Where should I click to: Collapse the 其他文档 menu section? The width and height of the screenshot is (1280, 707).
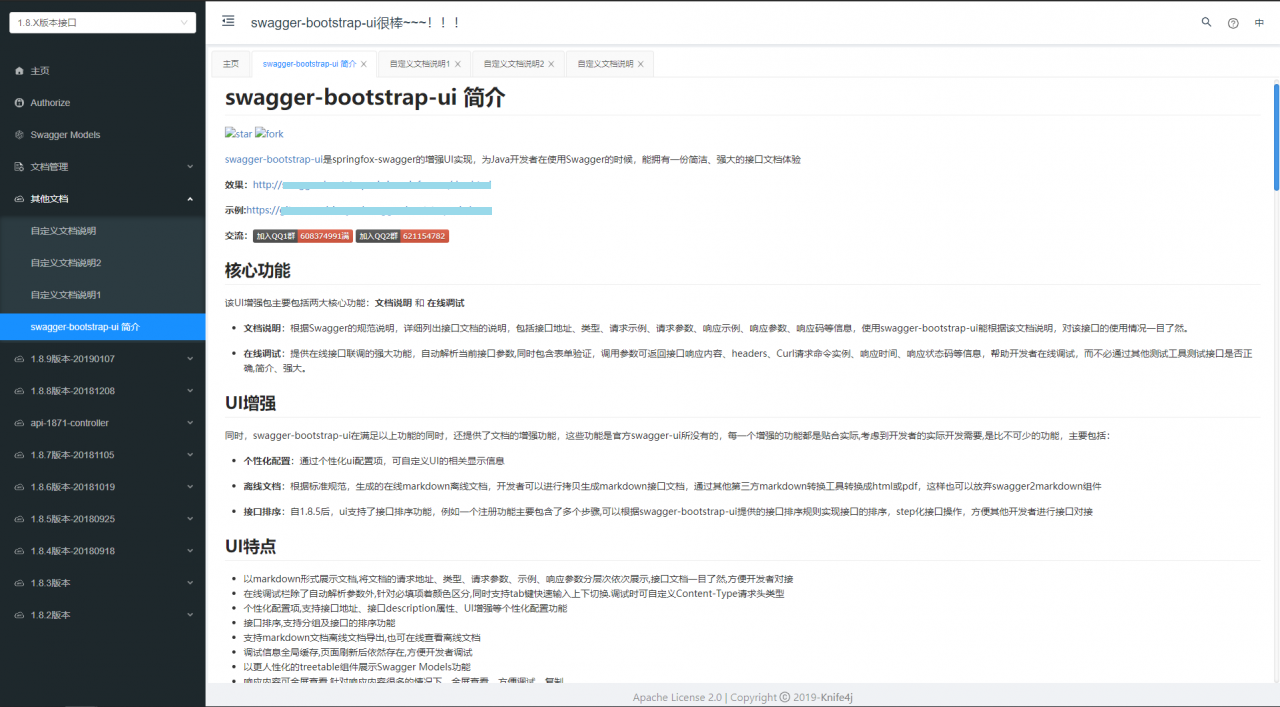coord(100,198)
